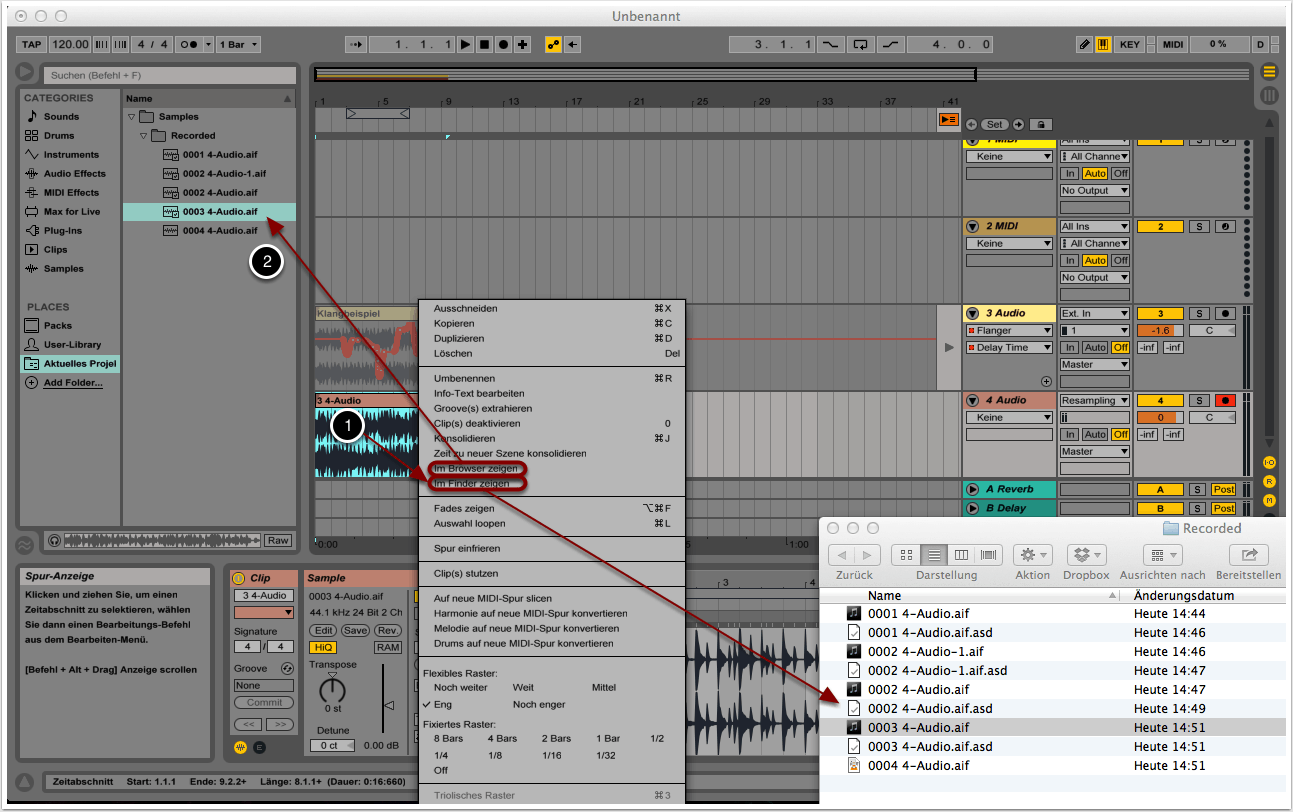Click the Save button in Sample box

[x=355, y=631]
